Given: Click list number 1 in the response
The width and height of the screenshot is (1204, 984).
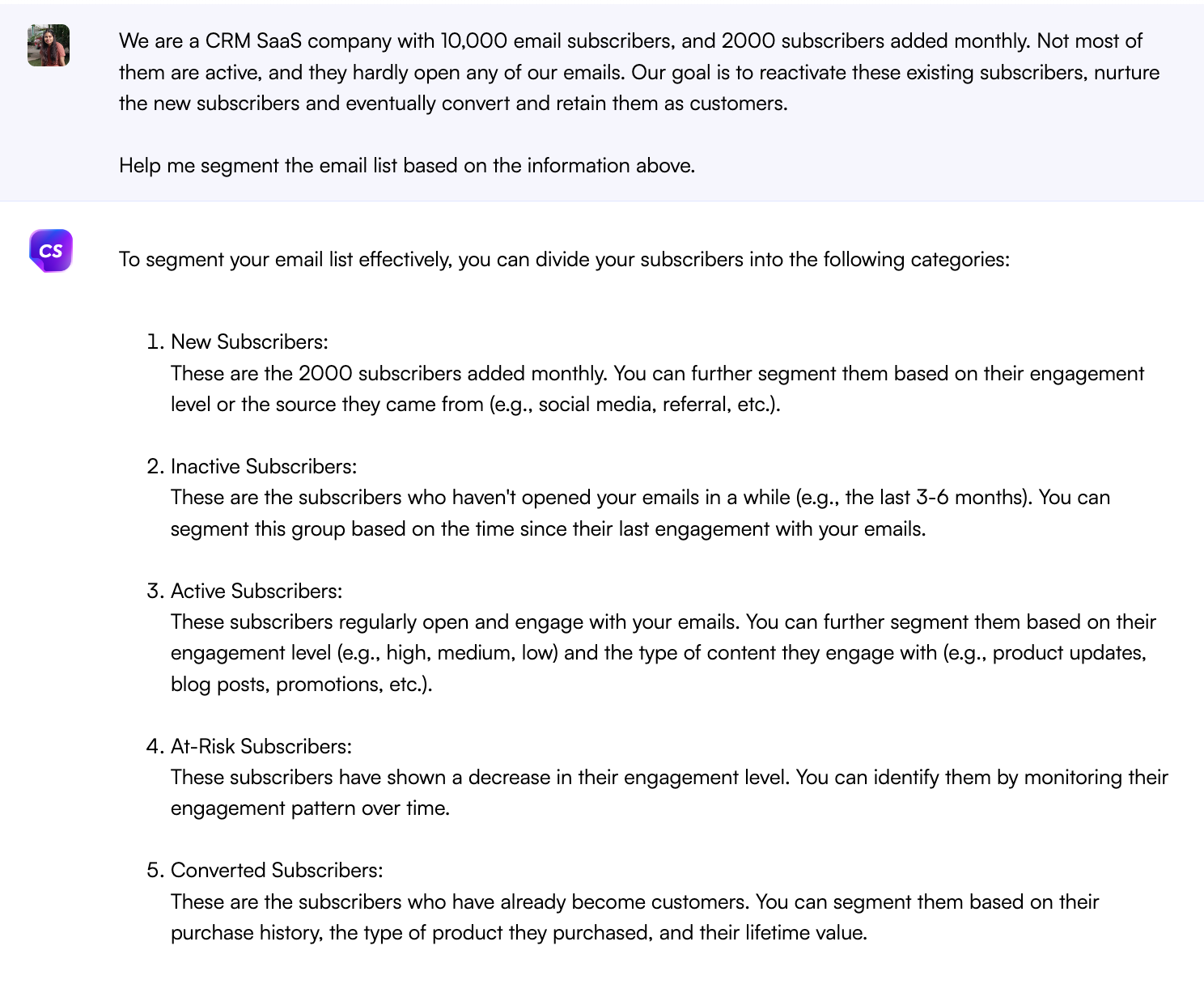Looking at the screenshot, I should [155, 341].
